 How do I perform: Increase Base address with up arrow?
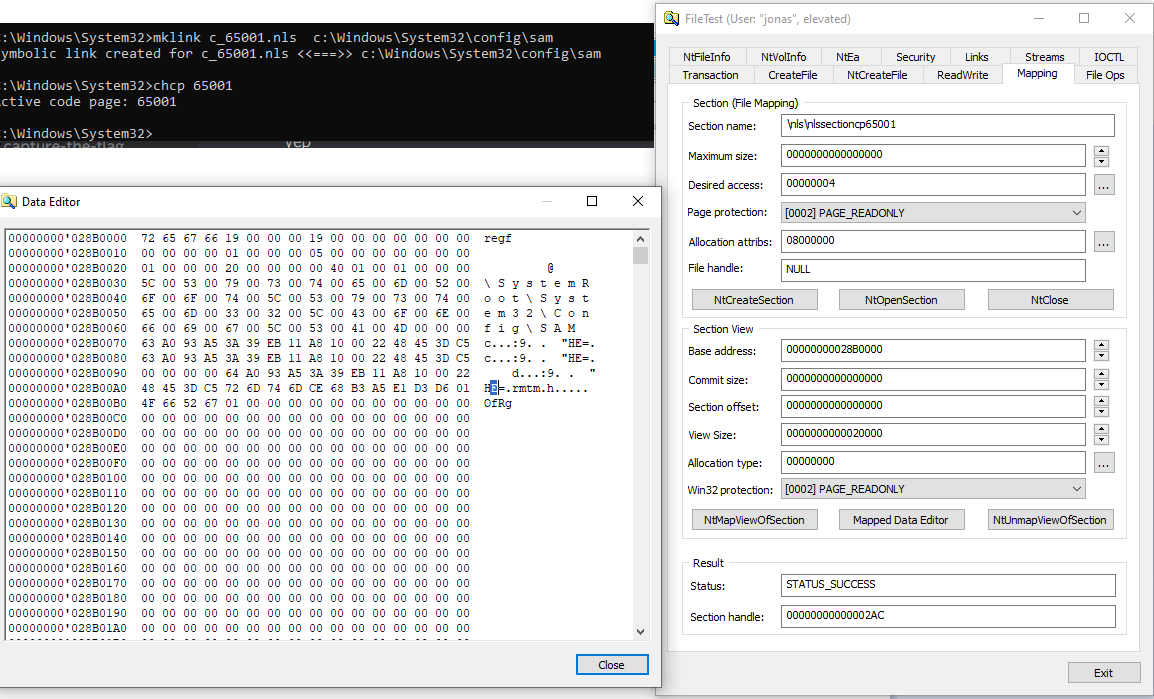pyautogui.click(x=1101, y=345)
